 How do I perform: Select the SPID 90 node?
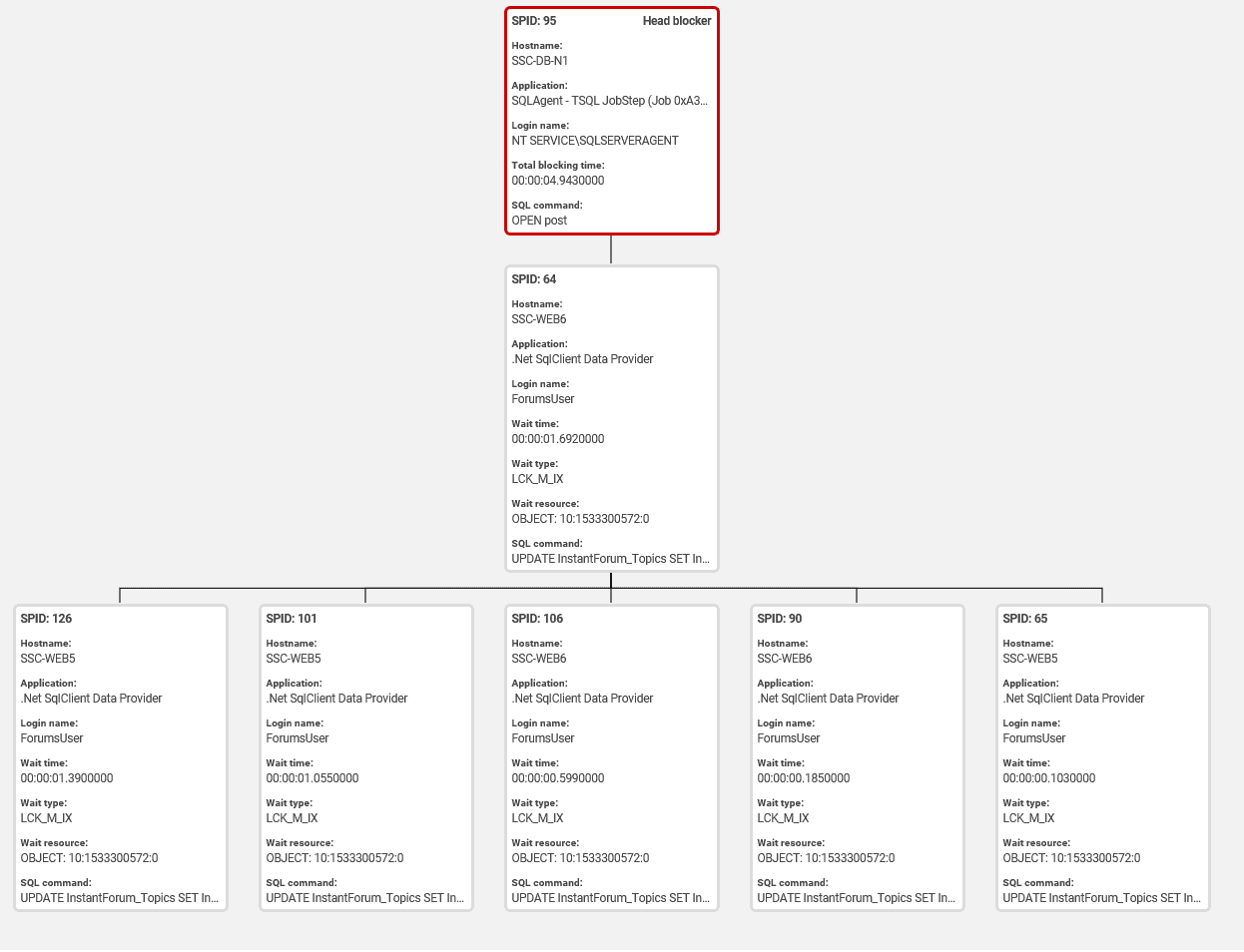857,756
